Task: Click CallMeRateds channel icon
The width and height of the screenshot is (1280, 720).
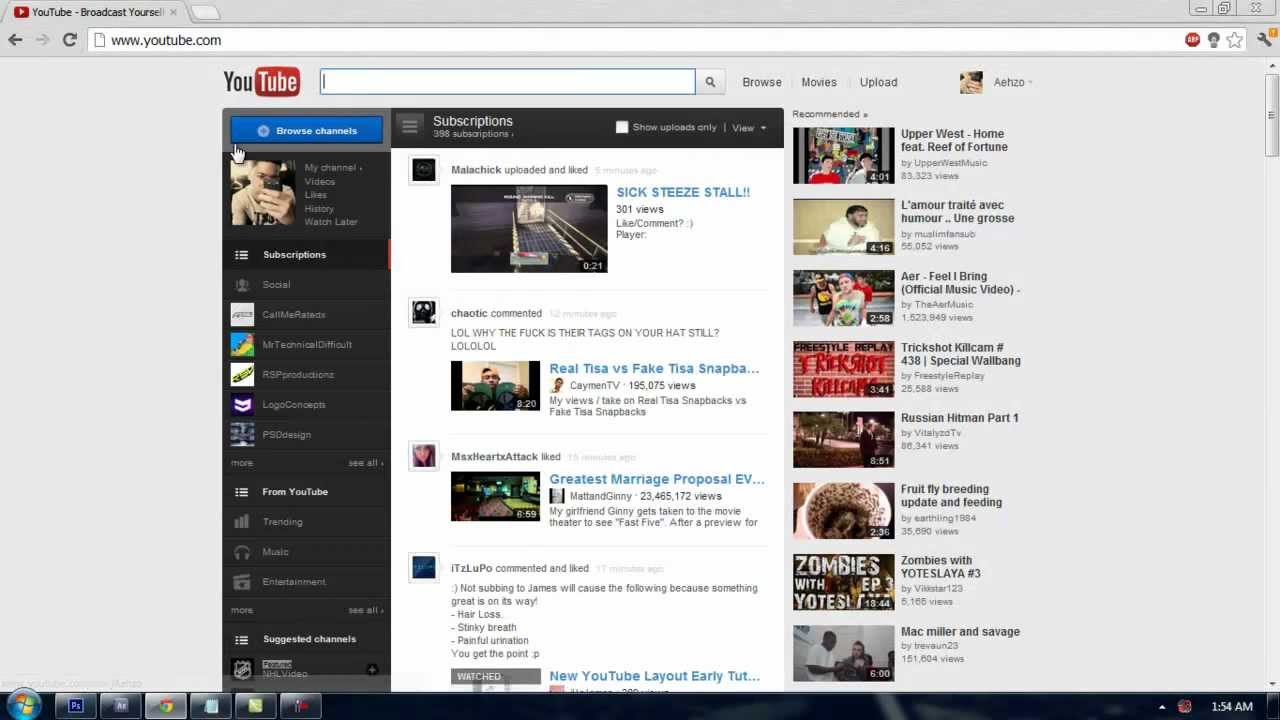Action: click(x=242, y=315)
